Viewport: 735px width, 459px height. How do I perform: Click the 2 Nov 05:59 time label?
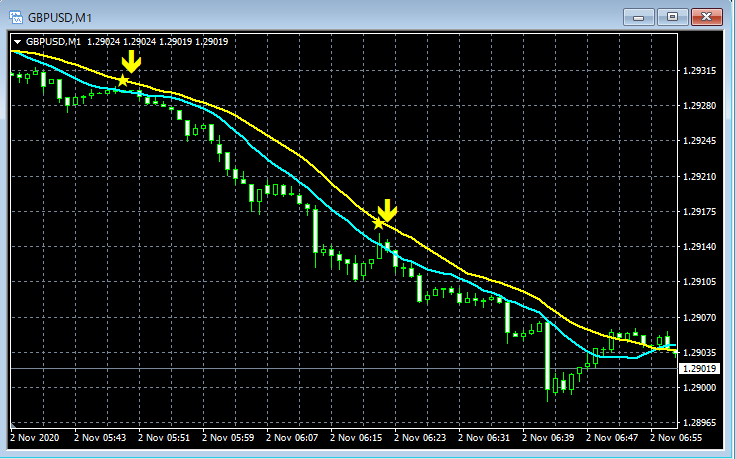tap(228, 438)
